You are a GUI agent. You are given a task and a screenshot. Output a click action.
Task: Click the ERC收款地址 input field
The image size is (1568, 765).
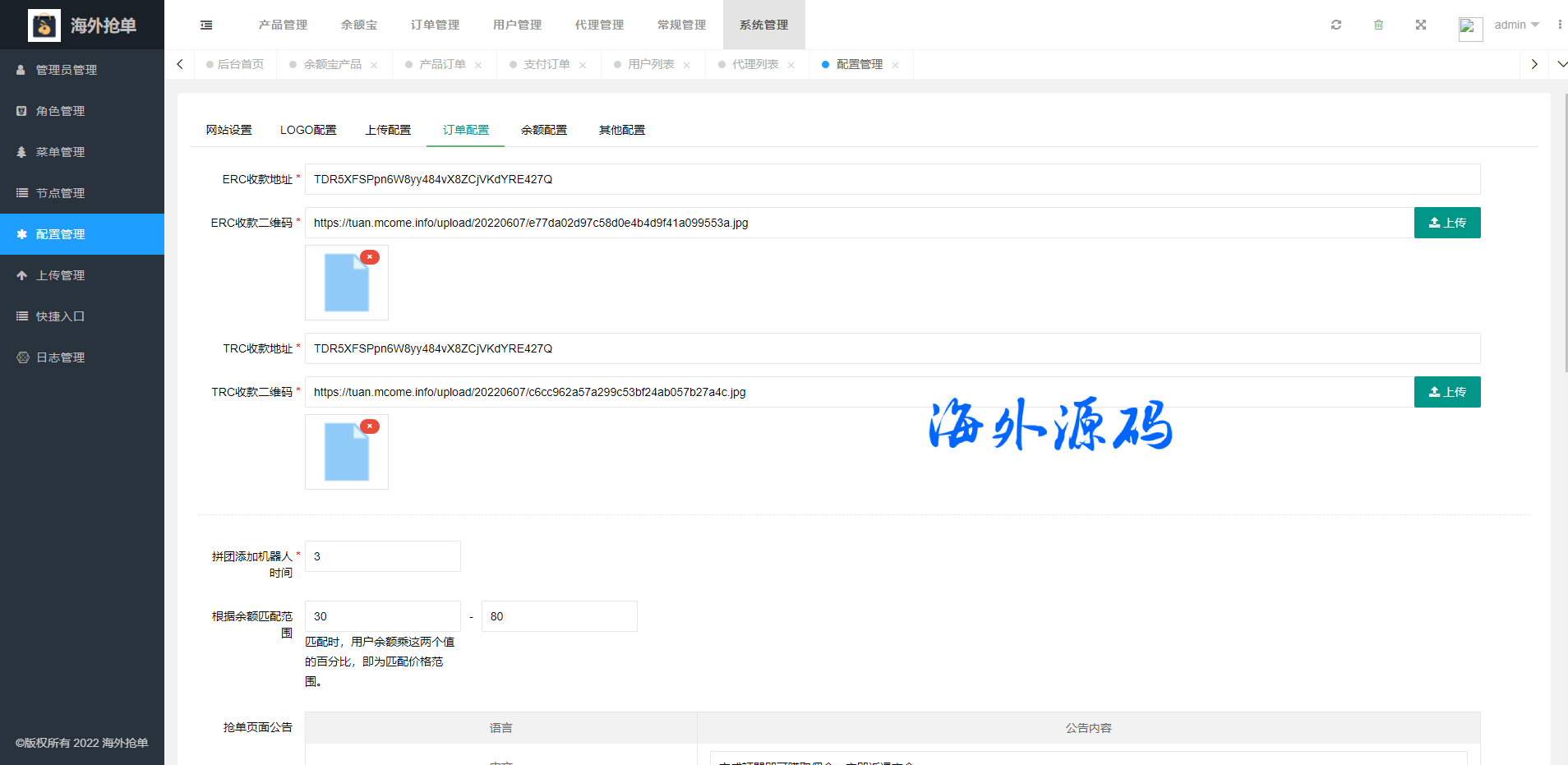click(892, 179)
